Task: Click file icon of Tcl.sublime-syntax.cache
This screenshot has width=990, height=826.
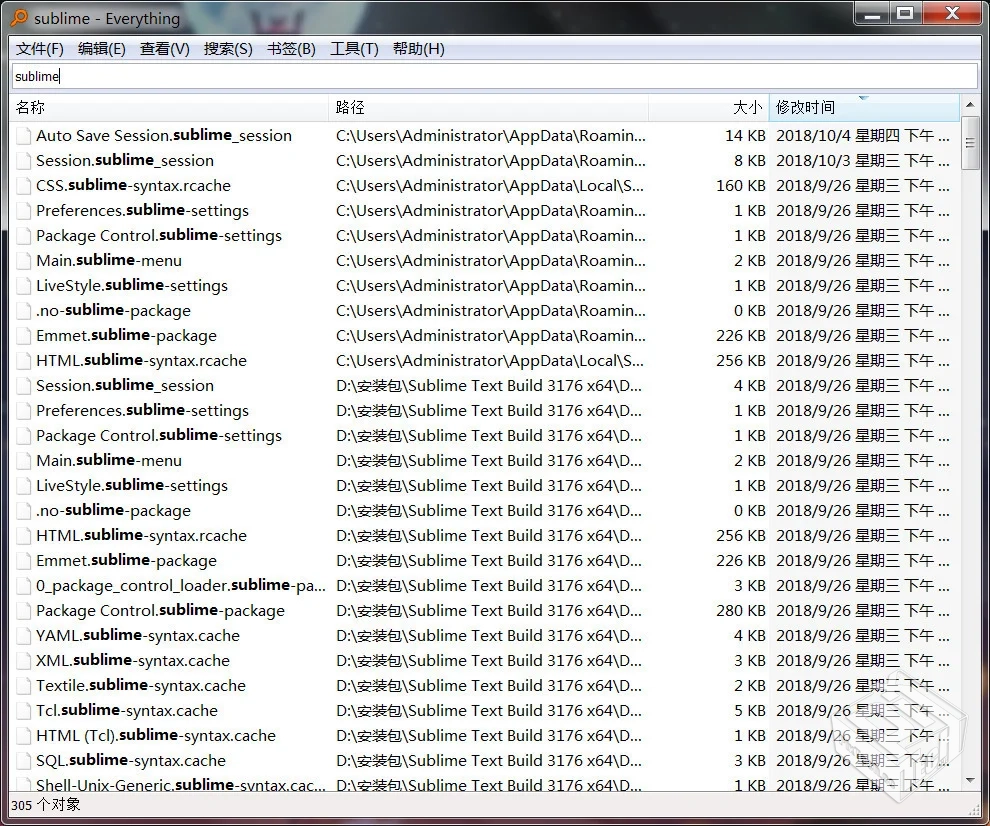Action: pyautogui.click(x=23, y=711)
